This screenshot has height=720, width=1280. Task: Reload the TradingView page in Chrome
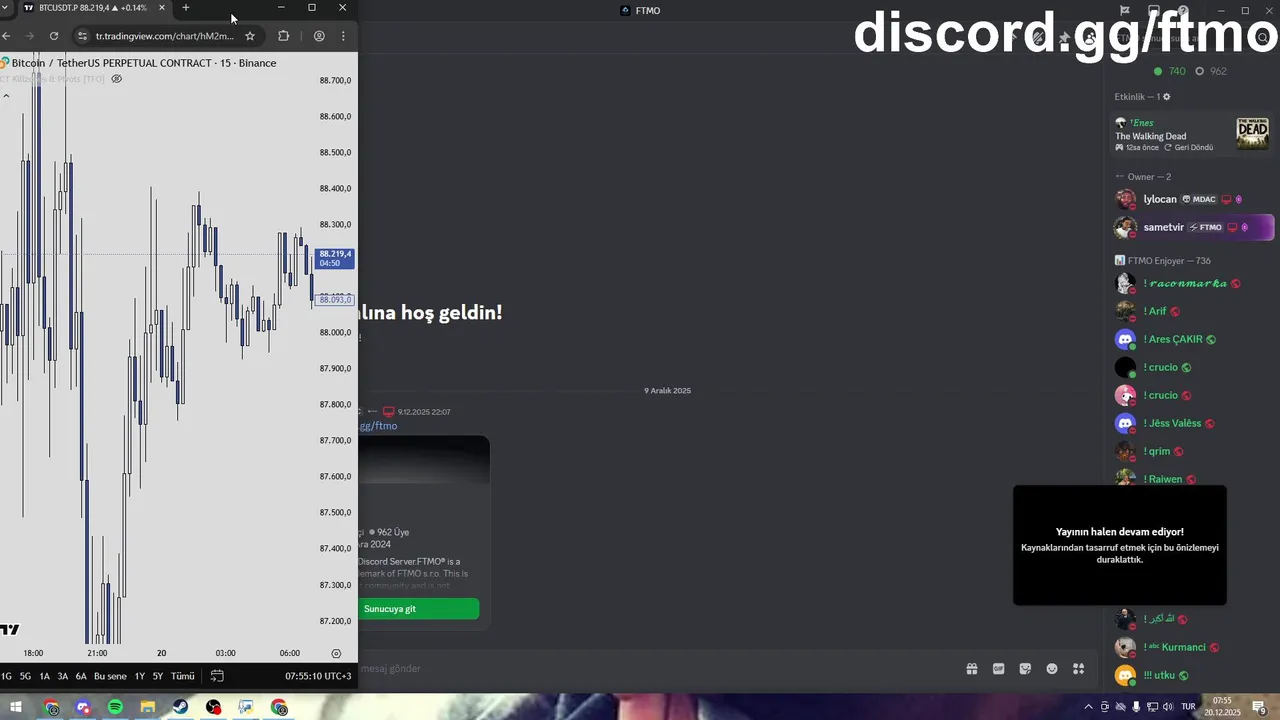pyautogui.click(x=54, y=36)
